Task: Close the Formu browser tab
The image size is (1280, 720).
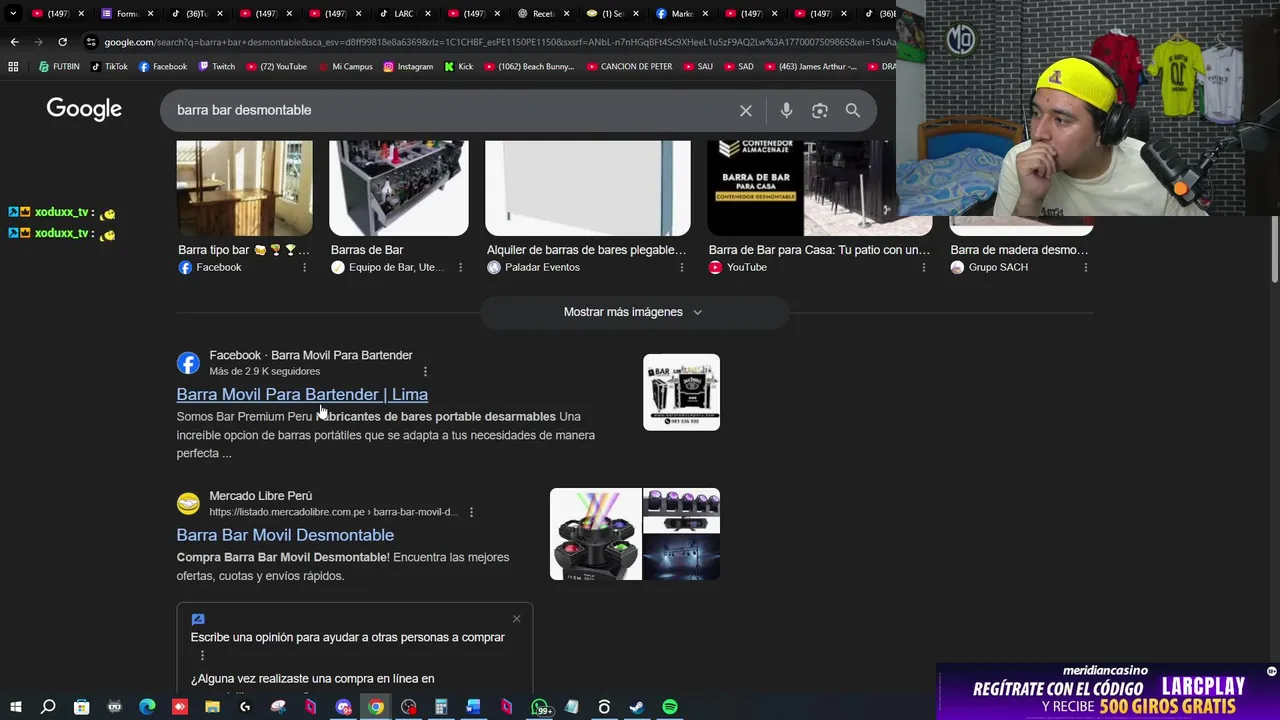Action: click(151, 14)
